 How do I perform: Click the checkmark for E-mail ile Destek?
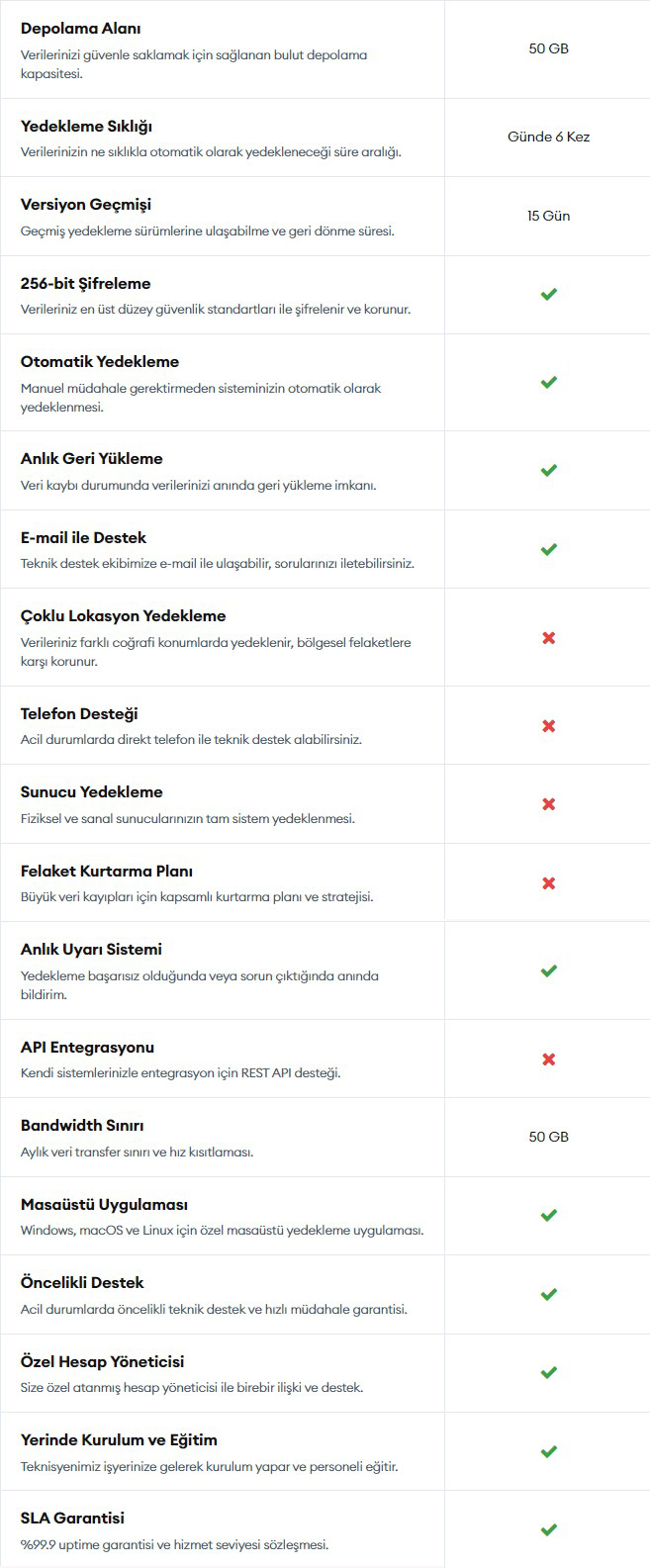549,549
